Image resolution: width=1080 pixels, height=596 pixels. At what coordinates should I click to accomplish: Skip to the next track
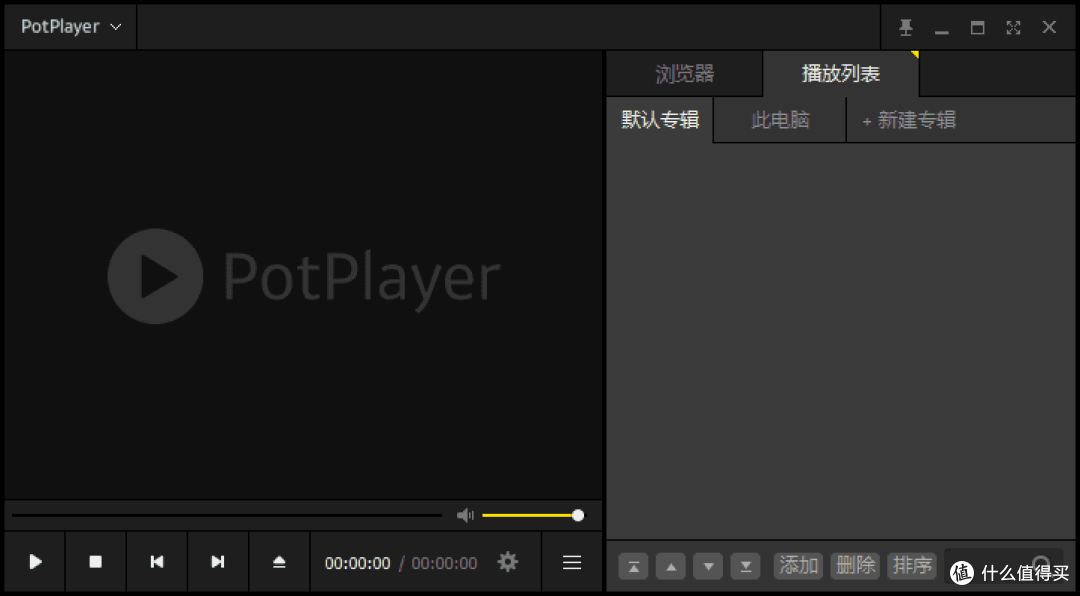pos(218,562)
